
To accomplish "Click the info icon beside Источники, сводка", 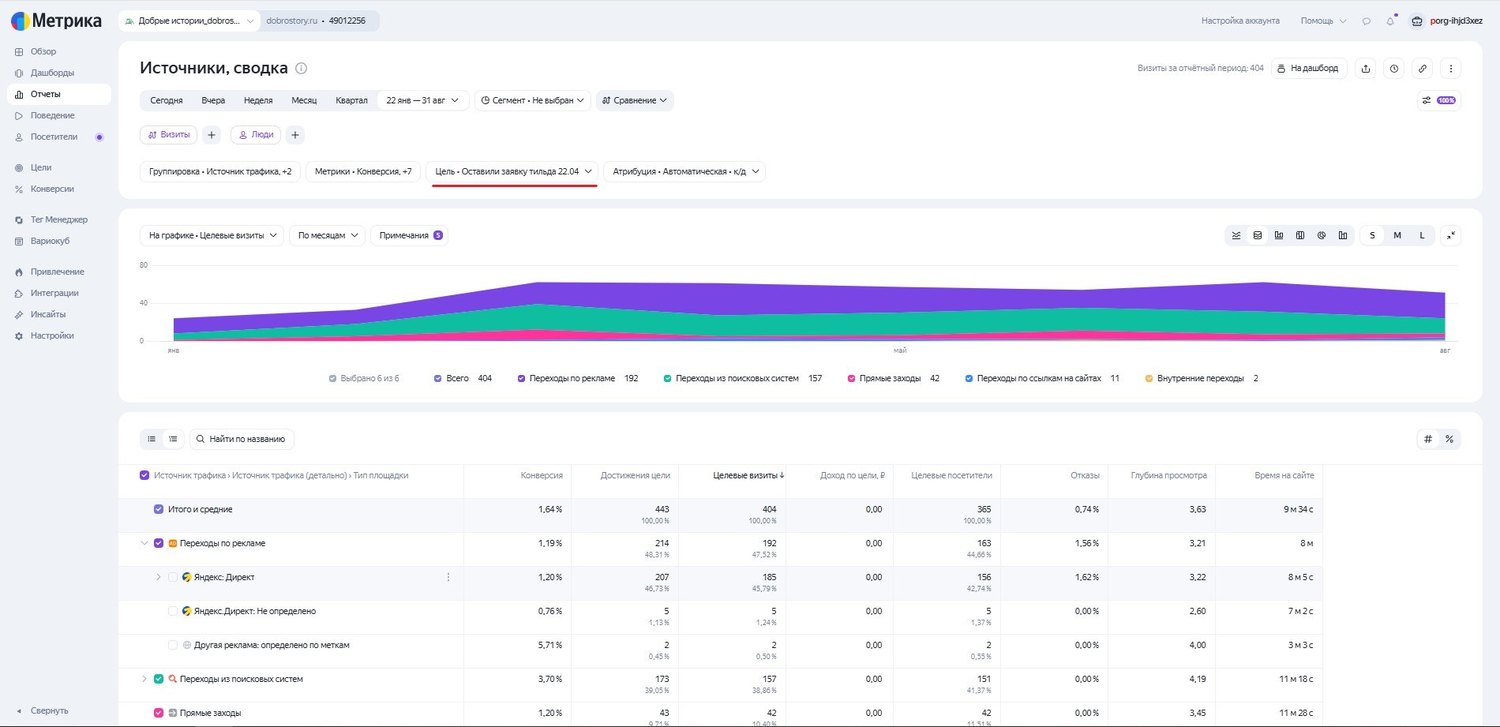I will pyautogui.click(x=301, y=68).
